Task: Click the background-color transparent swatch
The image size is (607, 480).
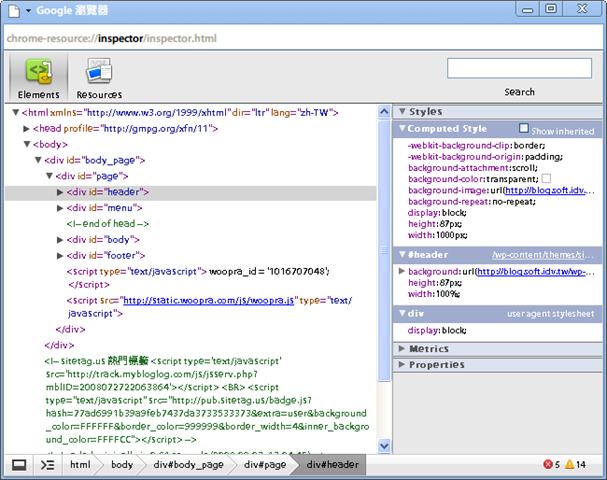Action: [x=546, y=178]
